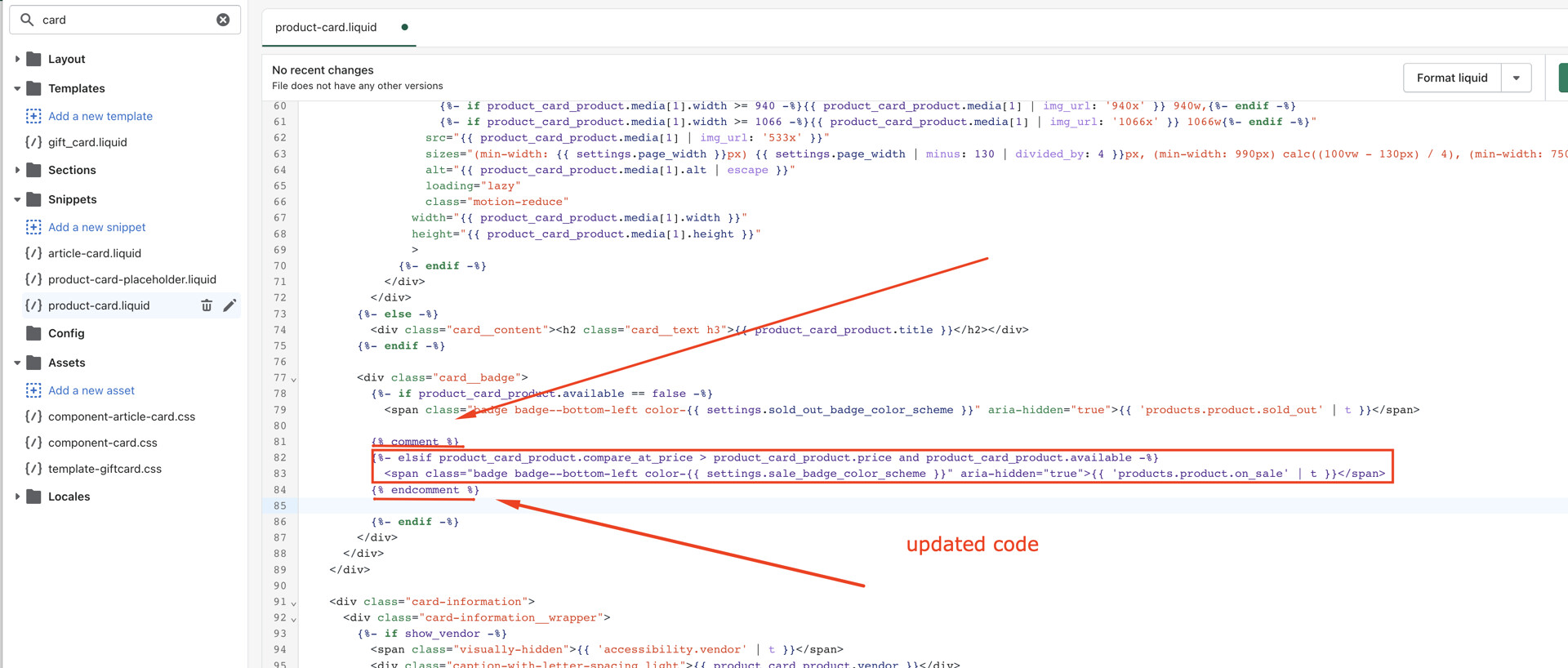Click the file icon of article-card.liquid
Image resolution: width=1568 pixels, height=668 pixels.
tap(33, 253)
